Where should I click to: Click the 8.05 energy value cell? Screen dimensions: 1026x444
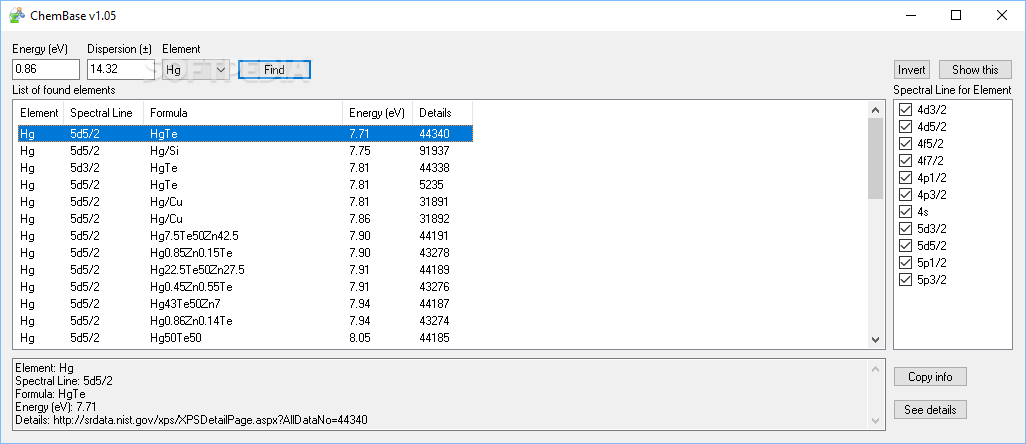pyautogui.click(x=359, y=337)
